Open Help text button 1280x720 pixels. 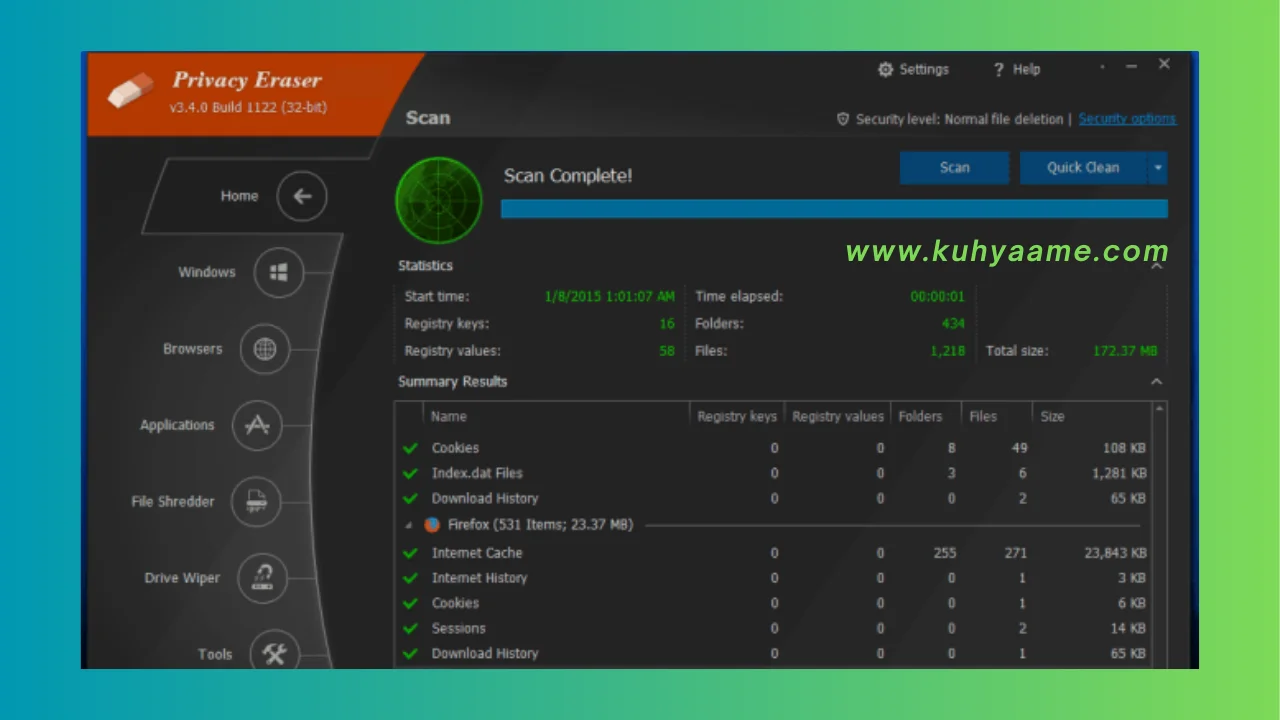pos(1026,70)
